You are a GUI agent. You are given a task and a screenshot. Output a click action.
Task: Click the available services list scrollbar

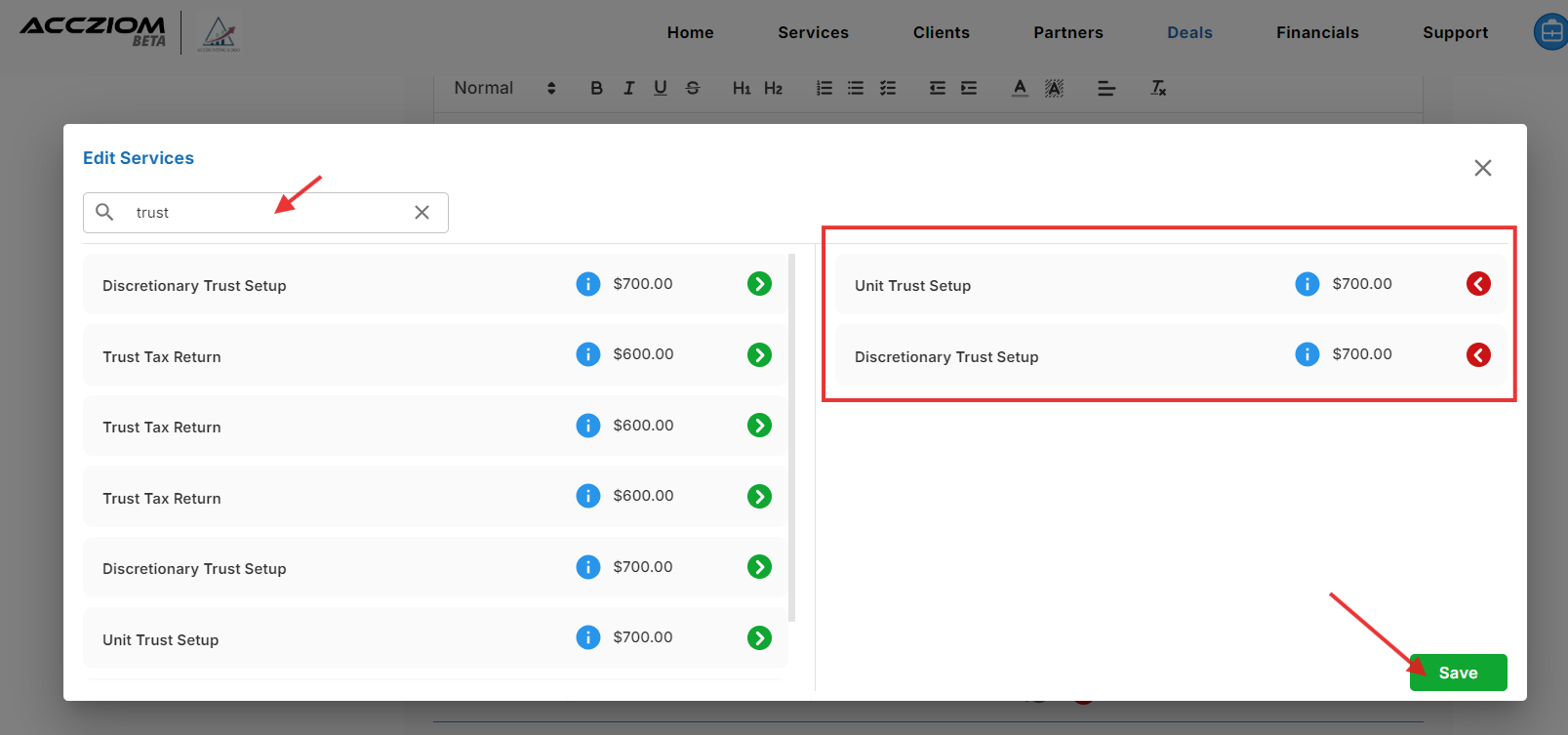coord(792,437)
